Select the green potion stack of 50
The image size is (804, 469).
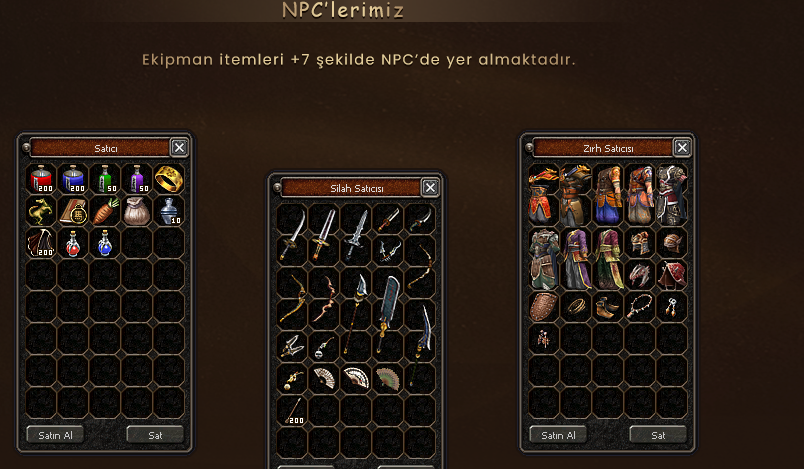pyautogui.click(x=105, y=179)
